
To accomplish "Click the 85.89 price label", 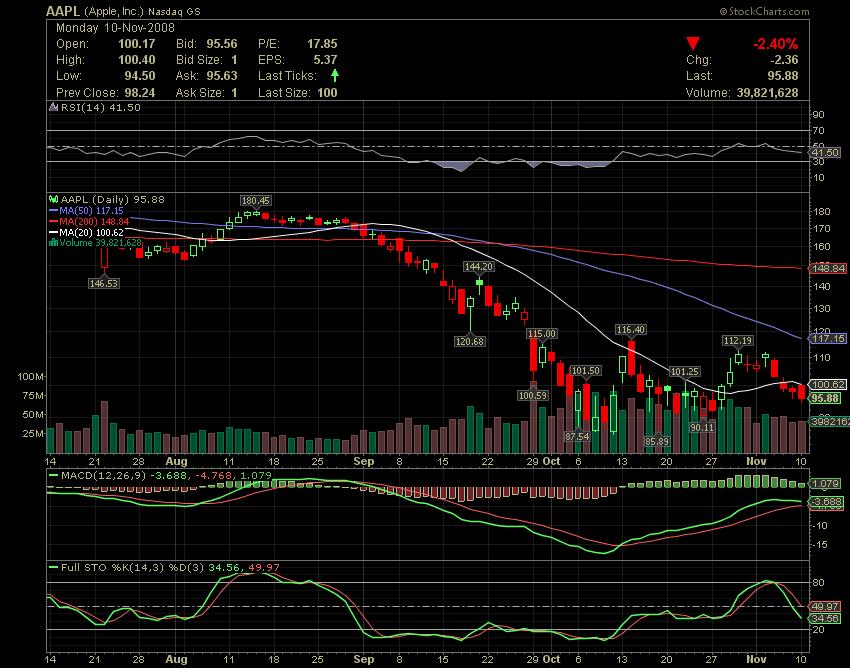I will (656, 441).
